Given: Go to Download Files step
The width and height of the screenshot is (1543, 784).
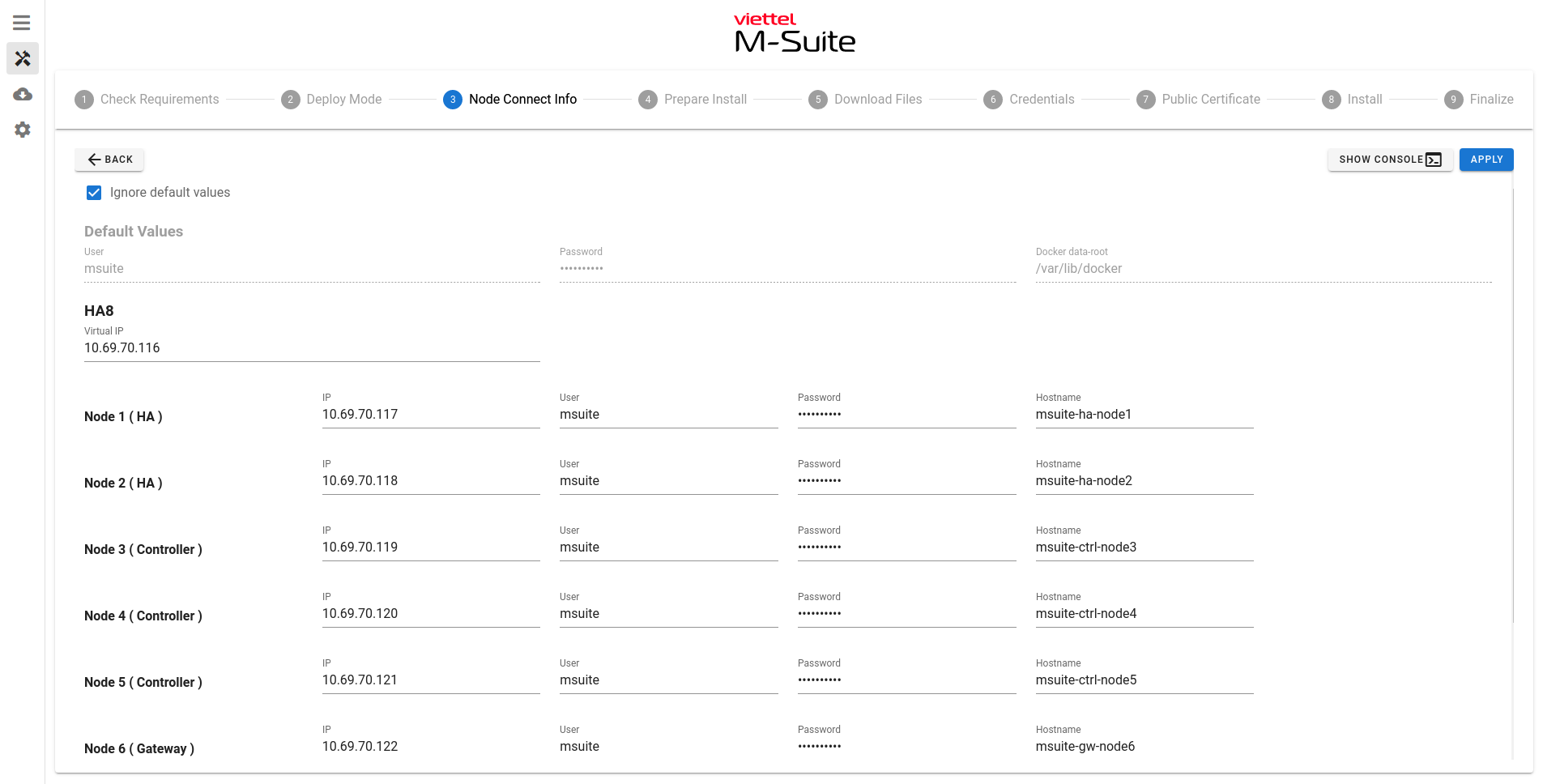Looking at the screenshot, I should click(878, 100).
